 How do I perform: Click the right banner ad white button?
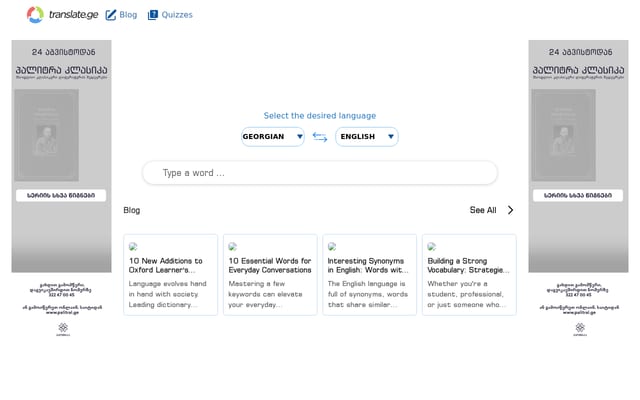[578, 196]
